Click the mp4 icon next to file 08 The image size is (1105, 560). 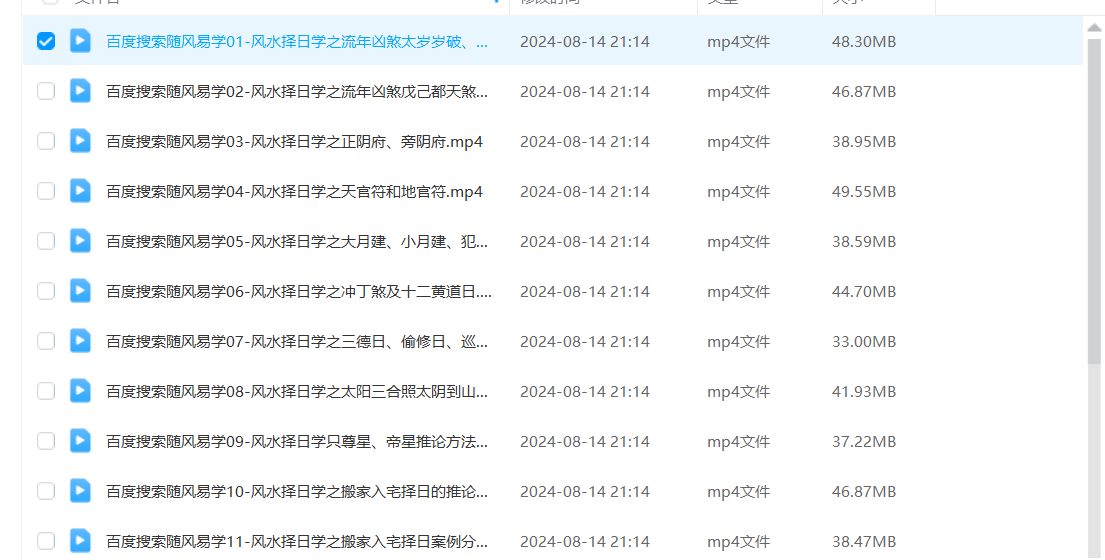point(80,391)
